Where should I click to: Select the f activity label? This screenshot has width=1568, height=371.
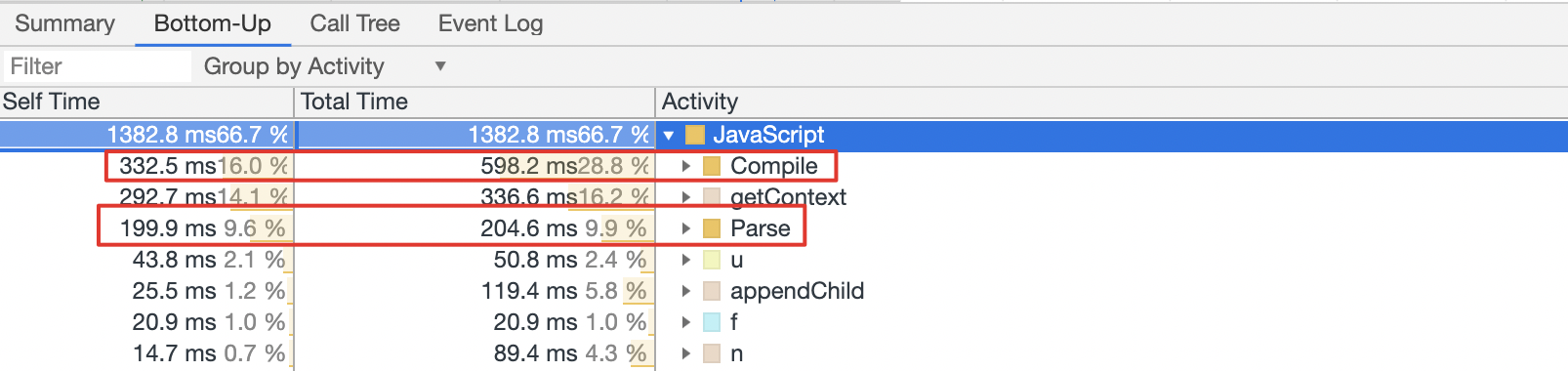[x=734, y=322]
